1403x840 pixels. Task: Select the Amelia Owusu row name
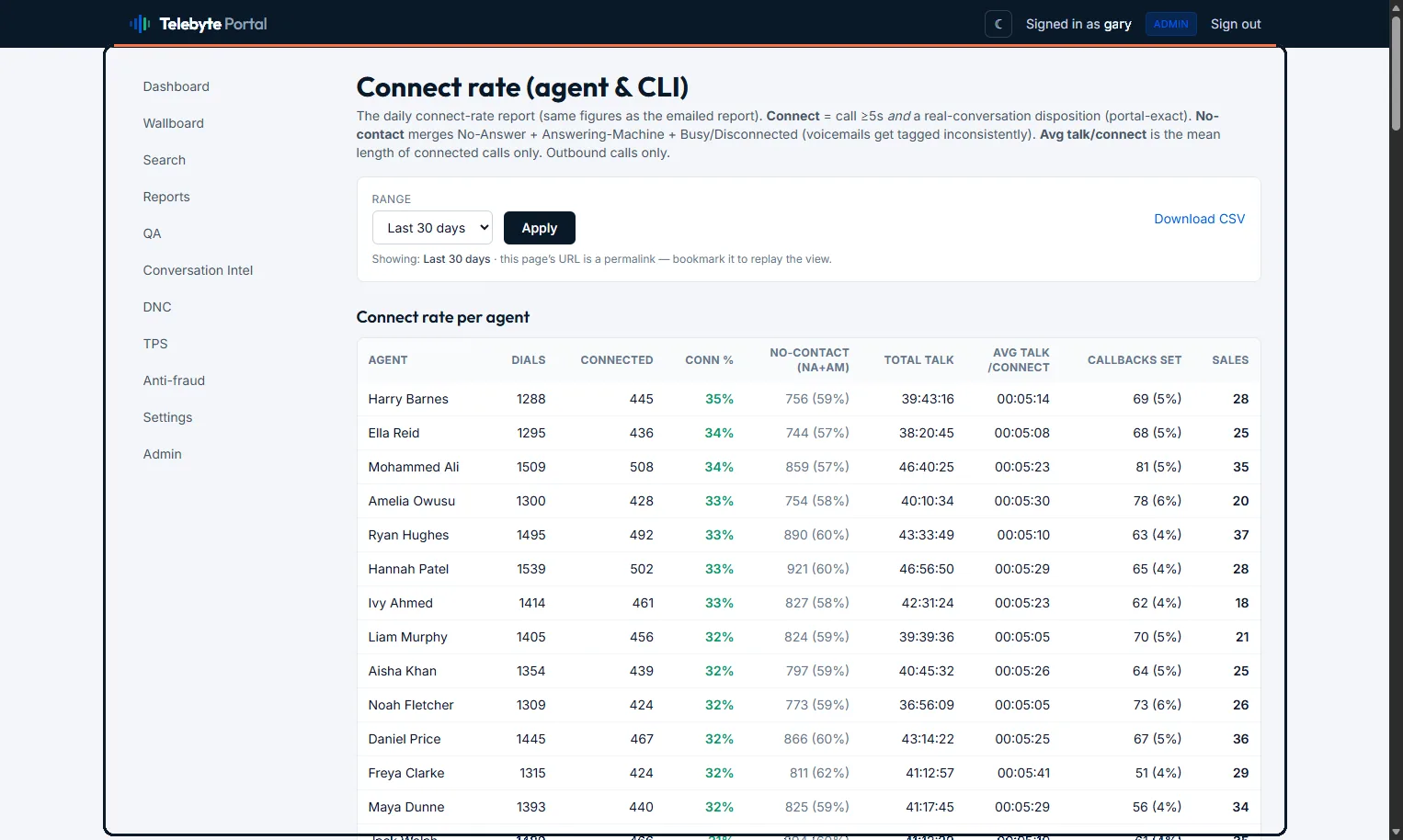point(412,501)
